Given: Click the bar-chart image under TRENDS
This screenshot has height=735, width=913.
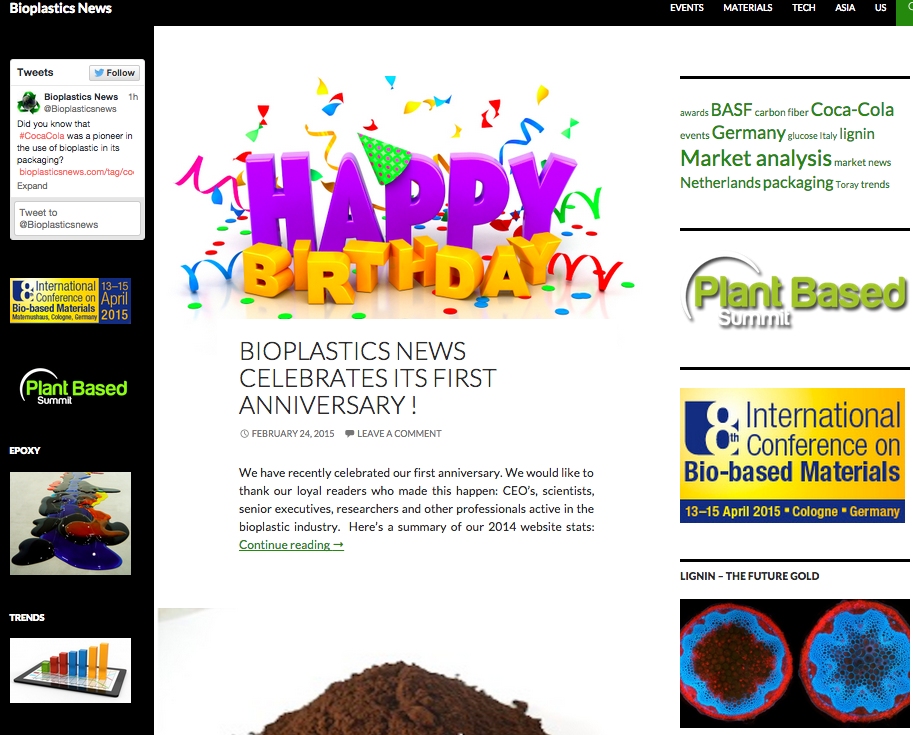Looking at the screenshot, I should (x=70, y=669).
